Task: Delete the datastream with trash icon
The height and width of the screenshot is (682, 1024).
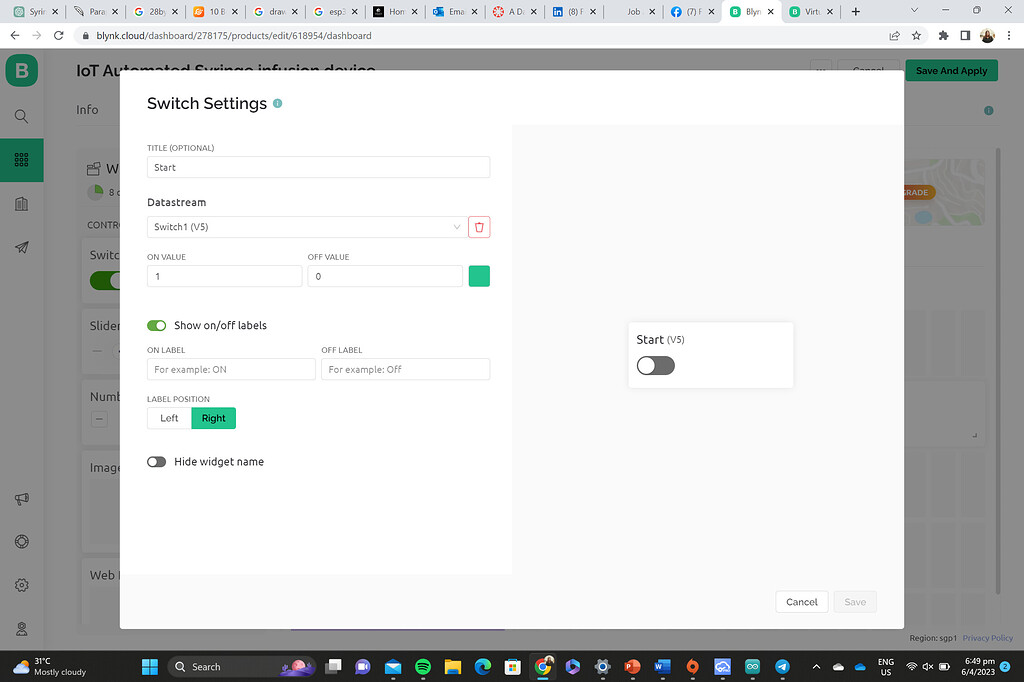Action: click(x=479, y=227)
